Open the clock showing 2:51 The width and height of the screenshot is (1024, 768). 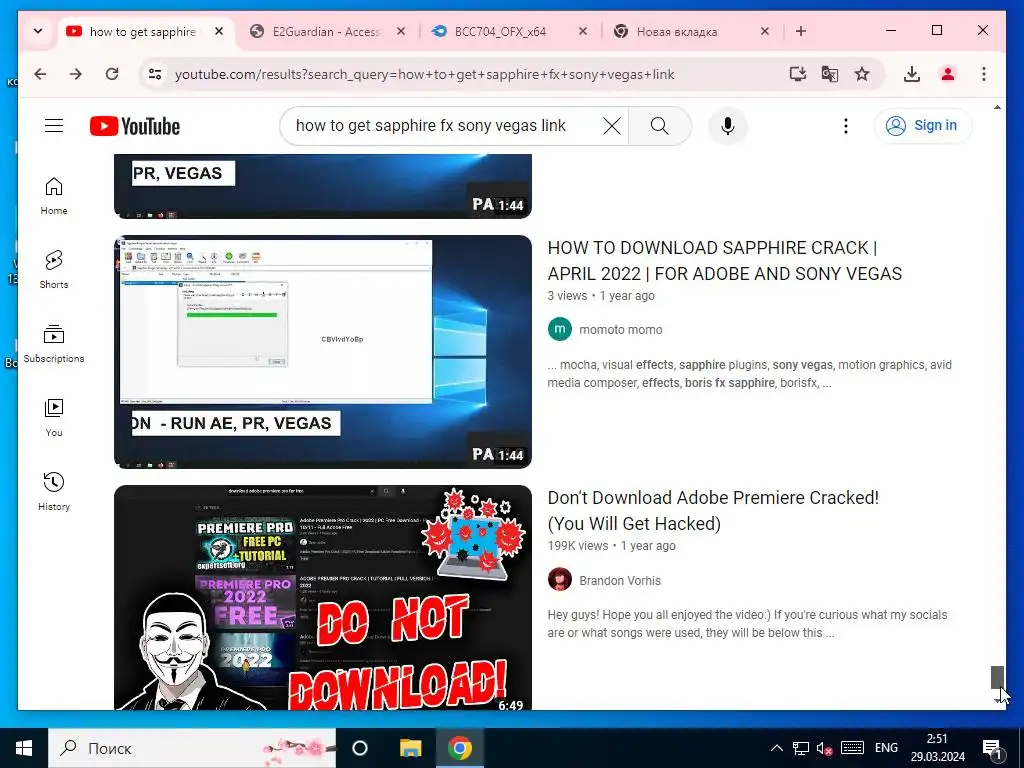tap(937, 748)
